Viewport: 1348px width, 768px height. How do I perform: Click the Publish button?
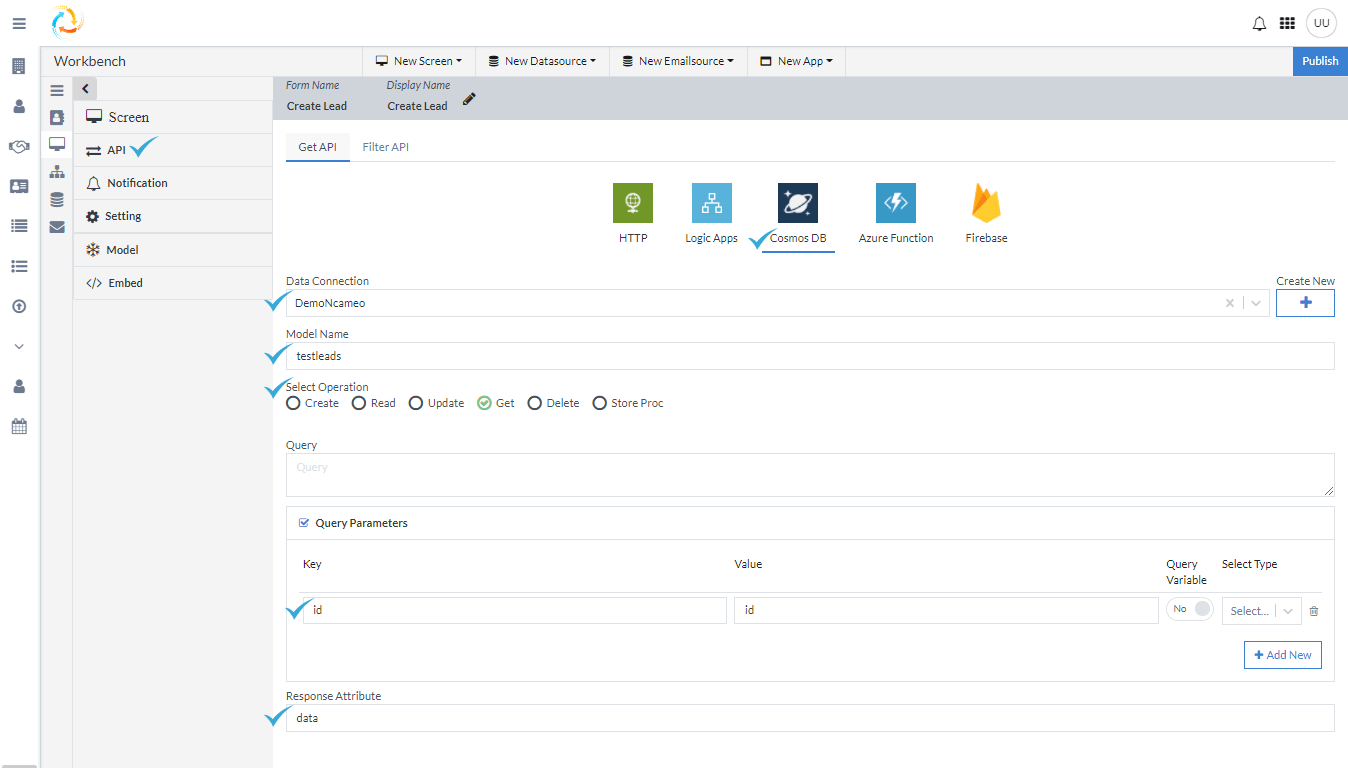(x=1320, y=61)
